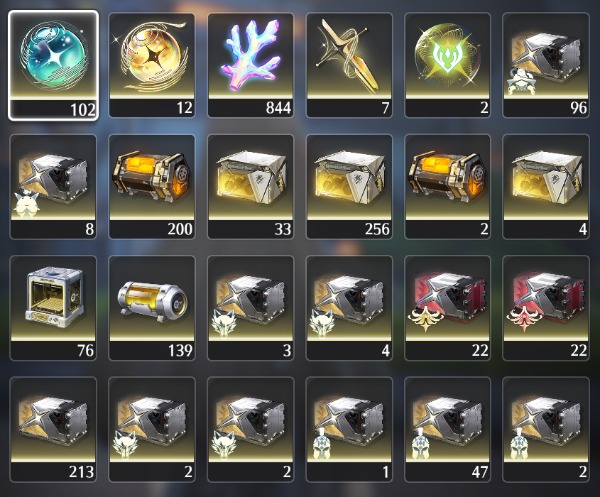Click the yellow cylinder tube item showing 139
This screenshot has width=600, height=497.
pyautogui.click(x=152, y=308)
